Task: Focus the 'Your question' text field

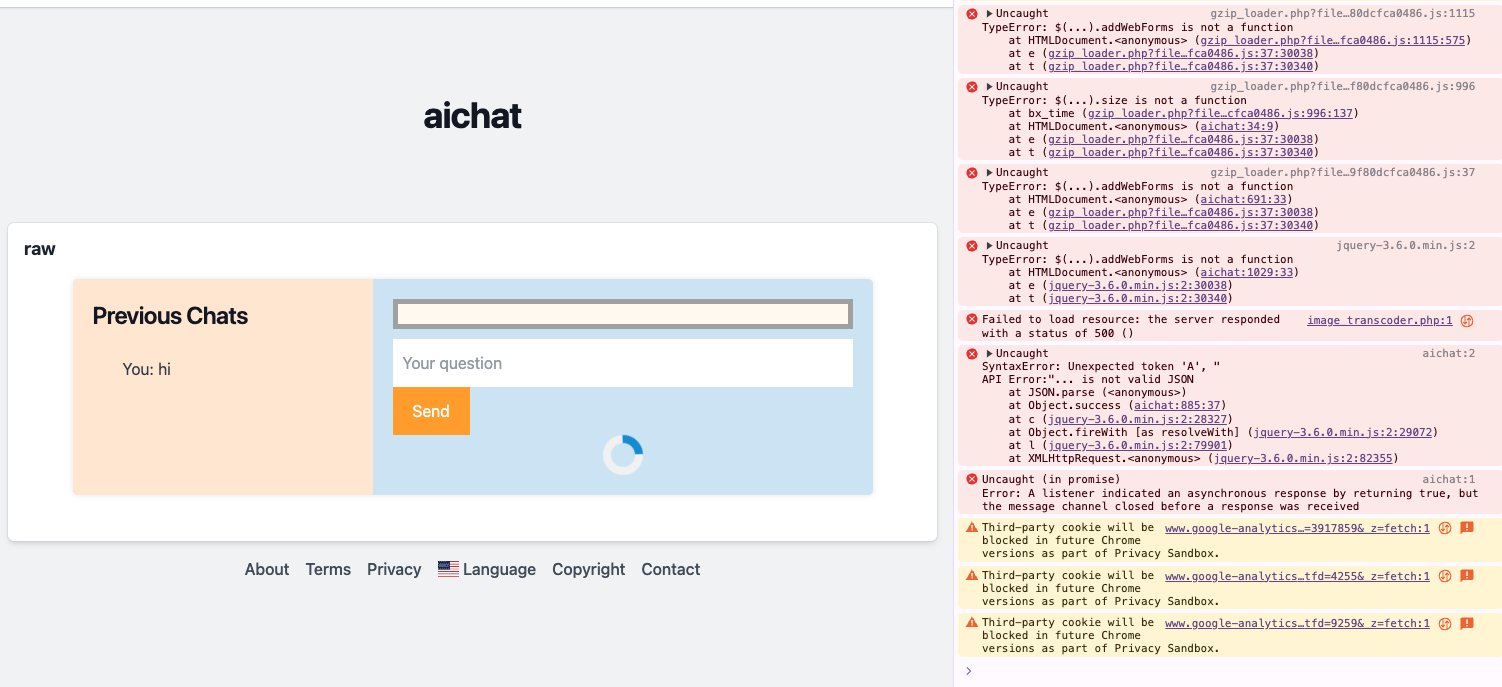Action: point(622,363)
